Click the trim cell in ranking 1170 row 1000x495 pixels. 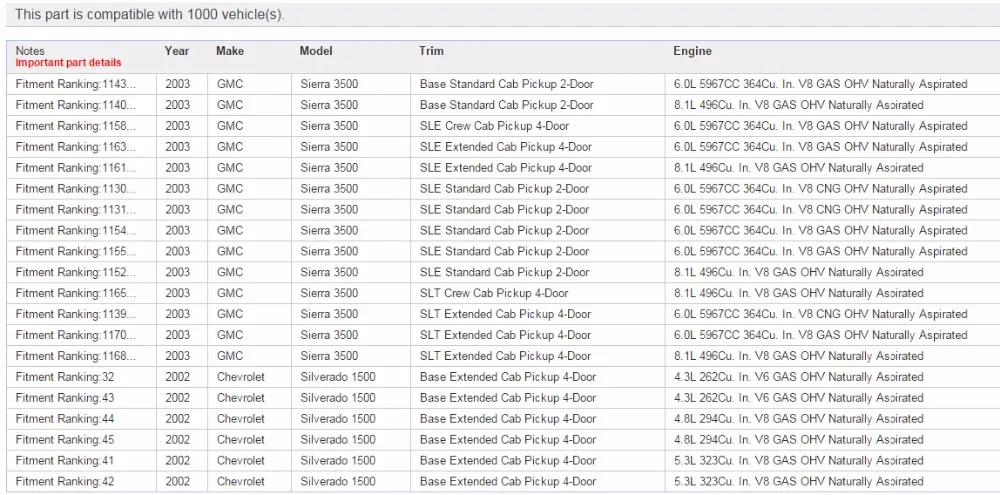pos(538,335)
